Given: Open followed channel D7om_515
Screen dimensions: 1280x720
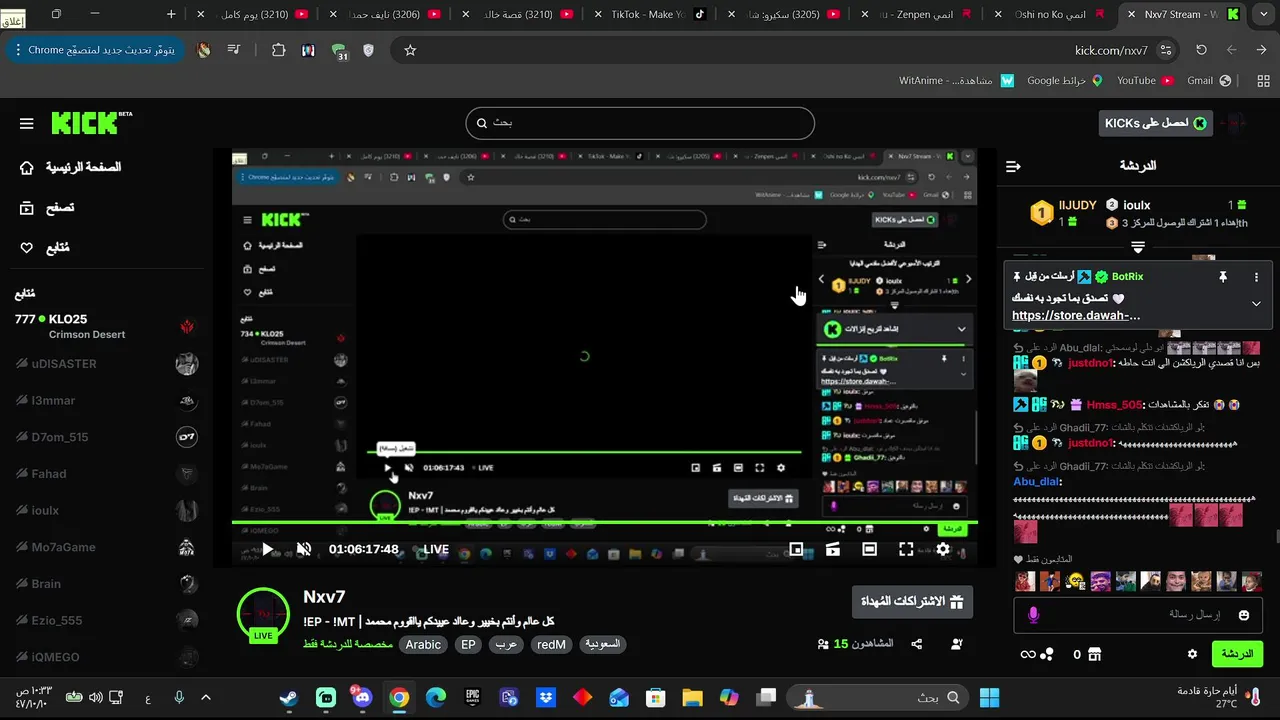Looking at the screenshot, I should tap(105, 437).
